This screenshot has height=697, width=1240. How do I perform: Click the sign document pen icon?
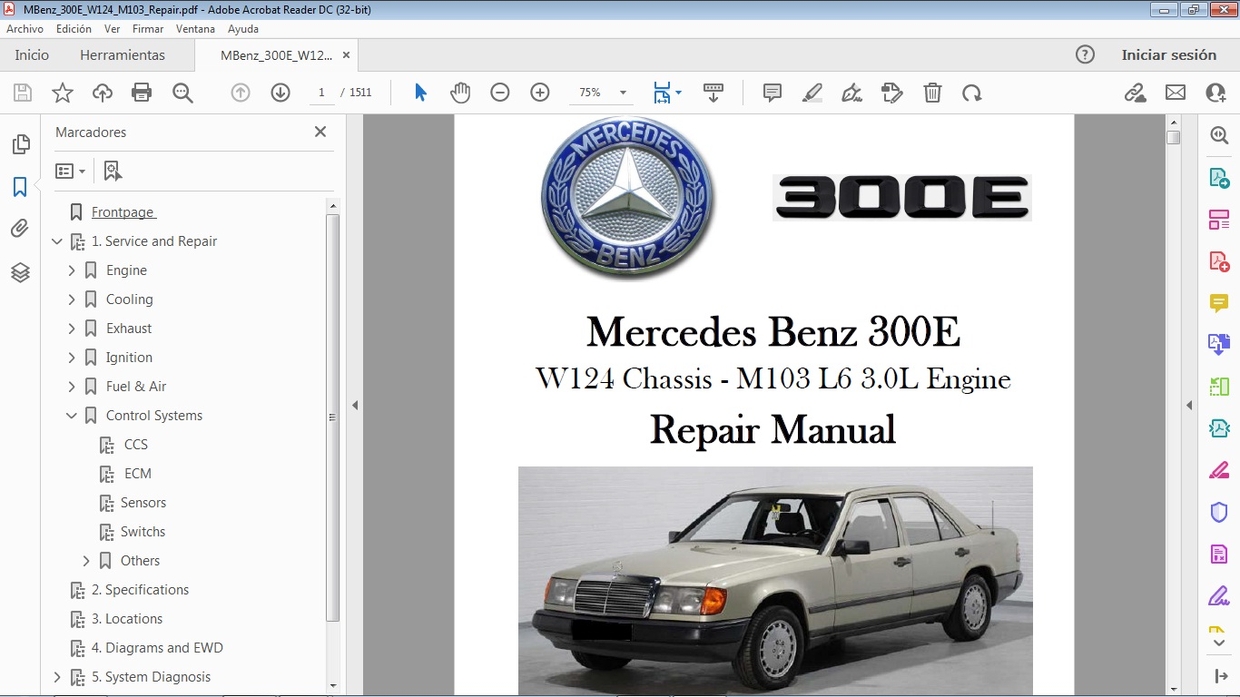tap(852, 93)
